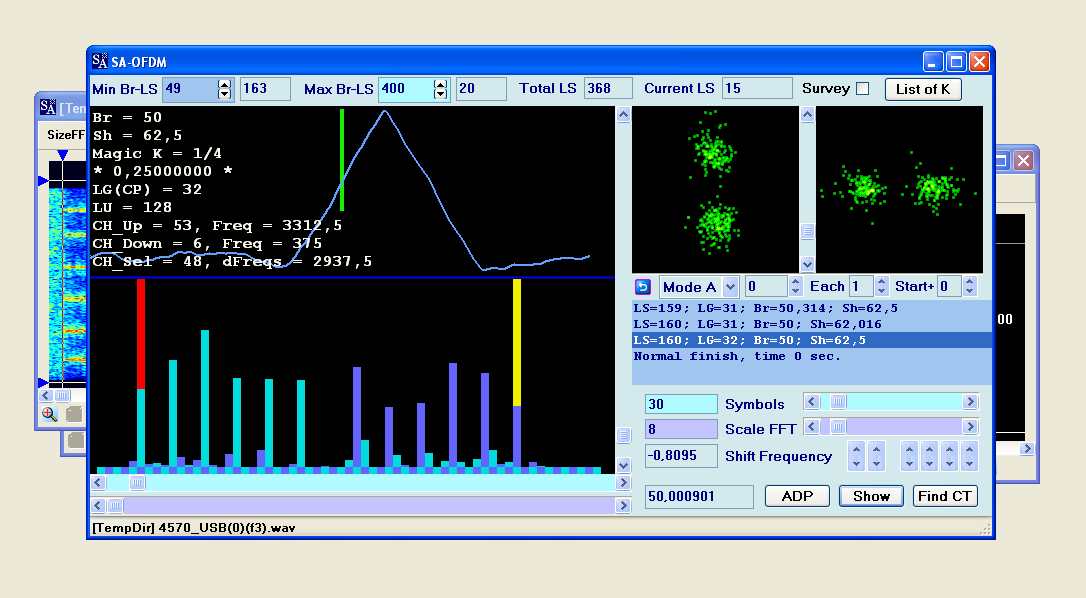Screen dimensions: 1086x598
Task: Click the spinner next to the Mode A value 0
Action: coord(796,286)
